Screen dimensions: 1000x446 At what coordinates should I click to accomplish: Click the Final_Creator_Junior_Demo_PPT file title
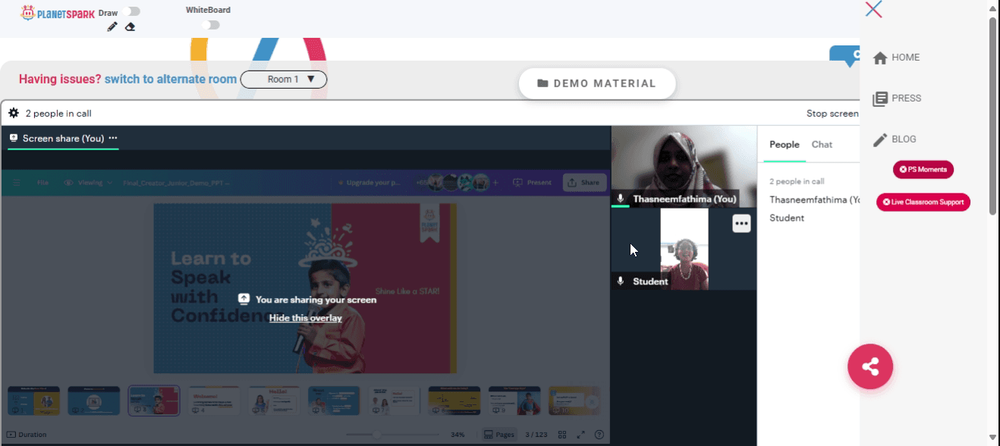pyautogui.click(x=176, y=182)
